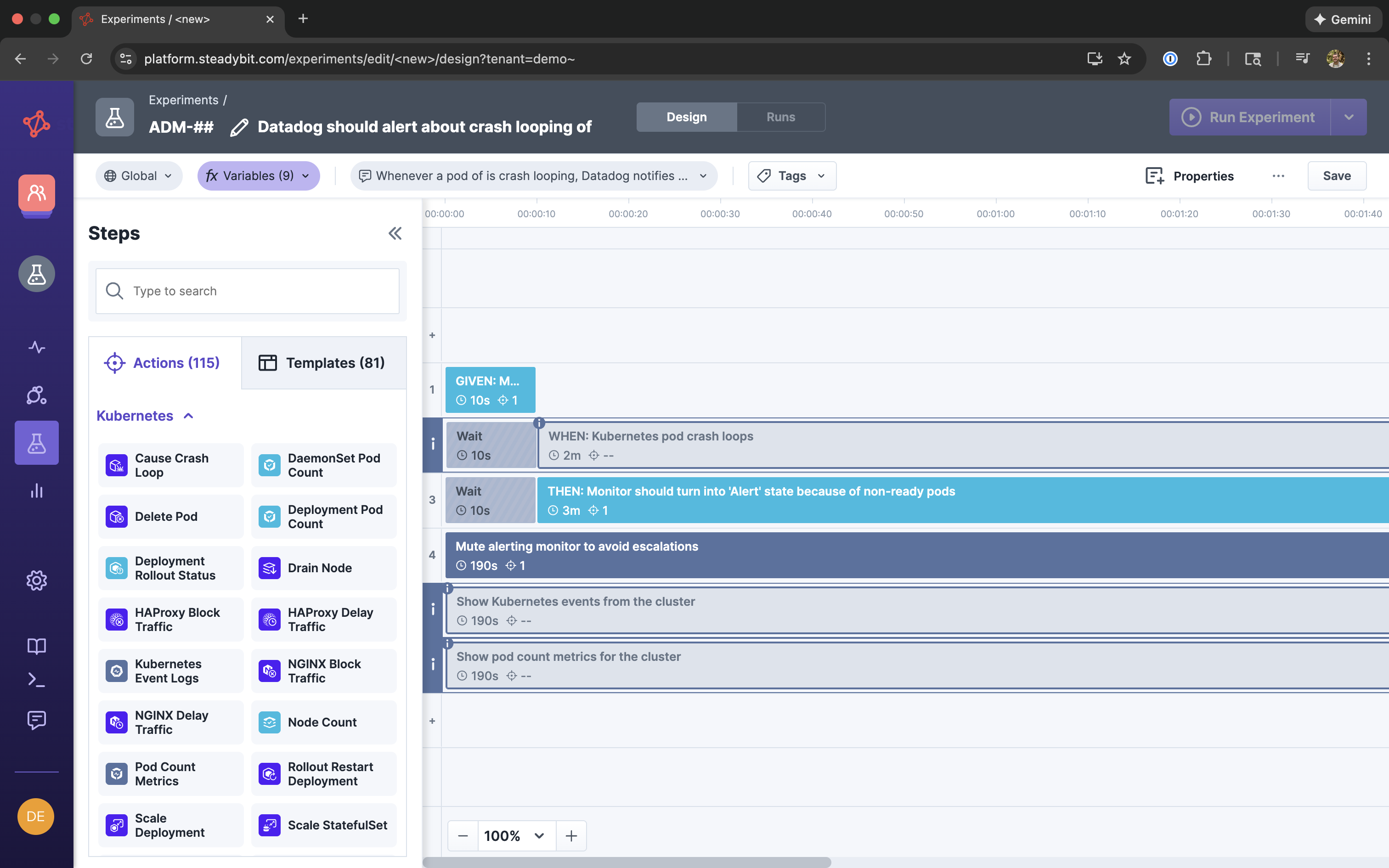The height and width of the screenshot is (868, 1389).
Task: Toggle the Show Kubernetes events lane info handle
Action: pos(432,609)
